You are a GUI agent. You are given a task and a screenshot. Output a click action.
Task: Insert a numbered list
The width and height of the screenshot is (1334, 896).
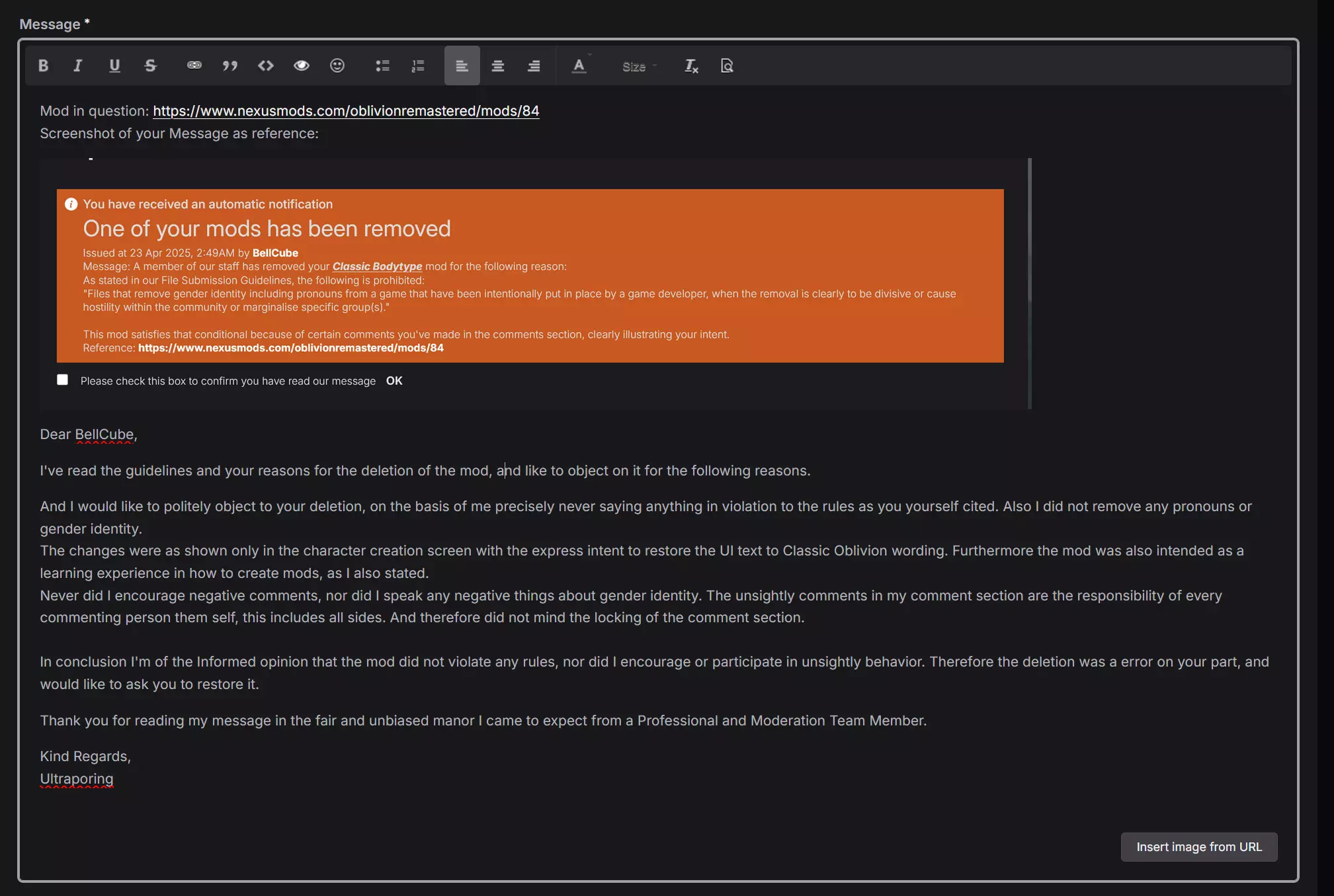coord(418,65)
